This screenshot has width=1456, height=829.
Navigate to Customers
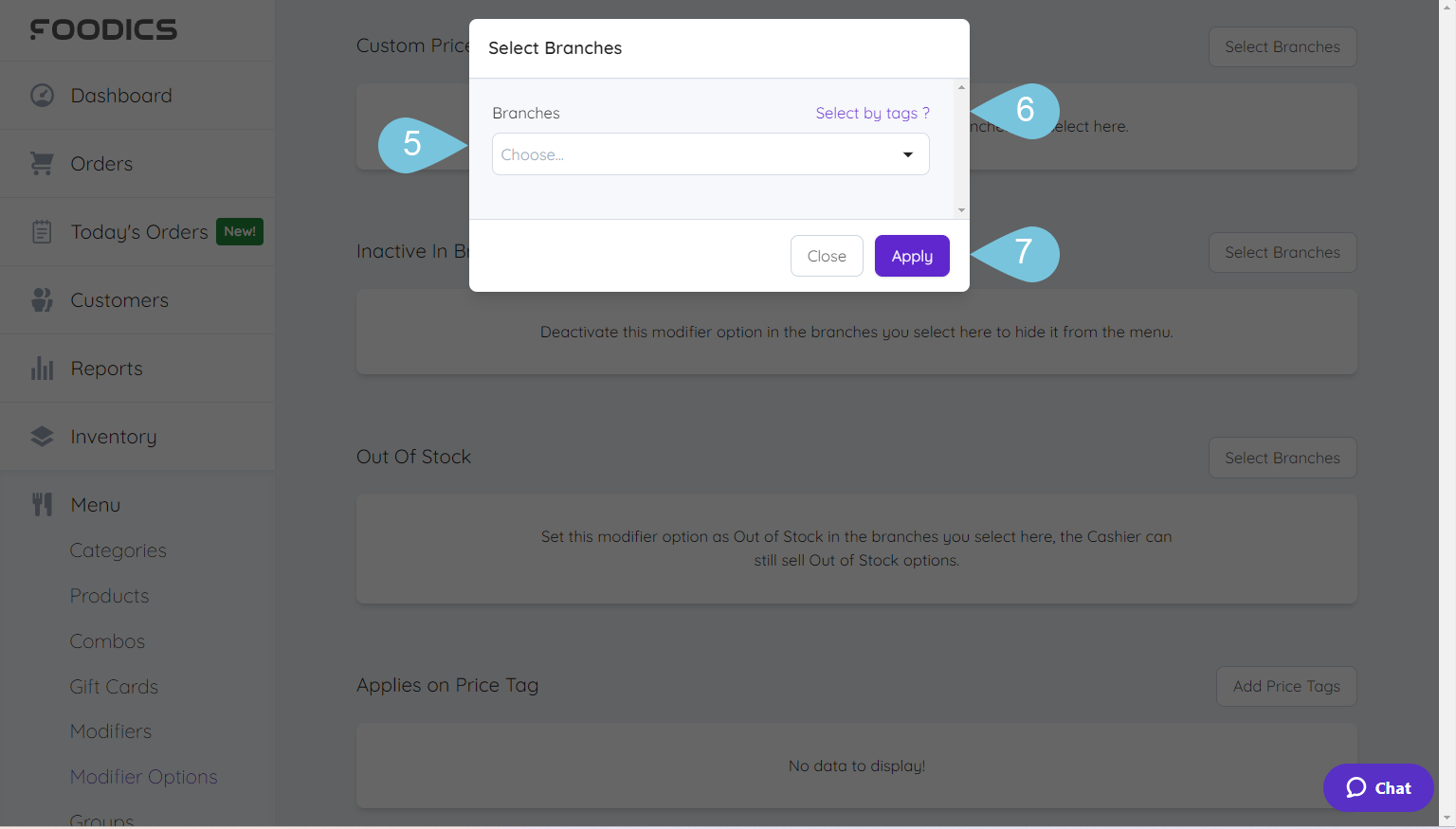pyautogui.click(x=137, y=299)
